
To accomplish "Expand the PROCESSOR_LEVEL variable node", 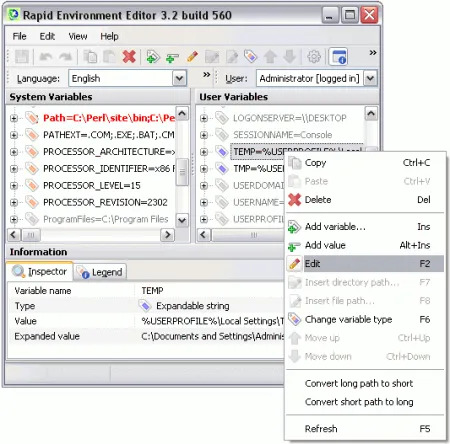I will (14, 186).
